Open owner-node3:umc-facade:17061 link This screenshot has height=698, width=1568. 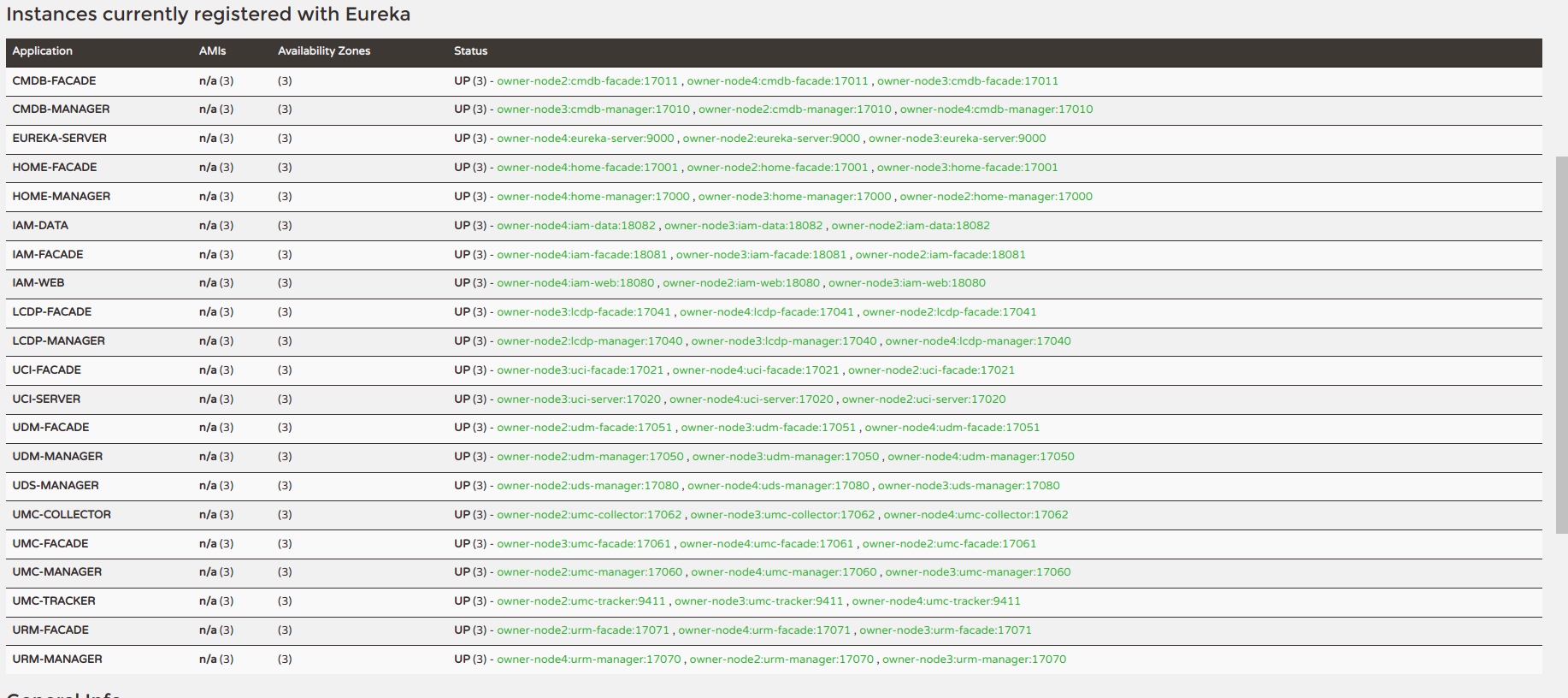coord(584,544)
